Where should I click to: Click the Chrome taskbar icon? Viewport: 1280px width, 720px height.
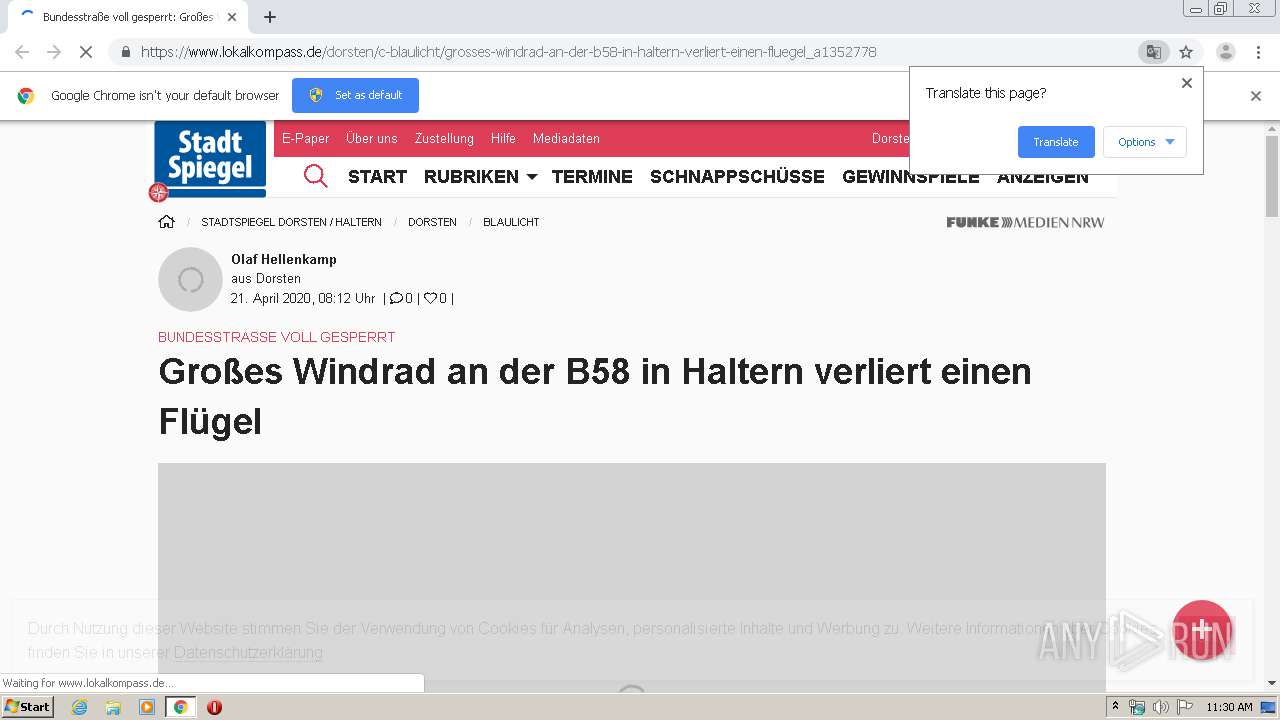click(180, 707)
